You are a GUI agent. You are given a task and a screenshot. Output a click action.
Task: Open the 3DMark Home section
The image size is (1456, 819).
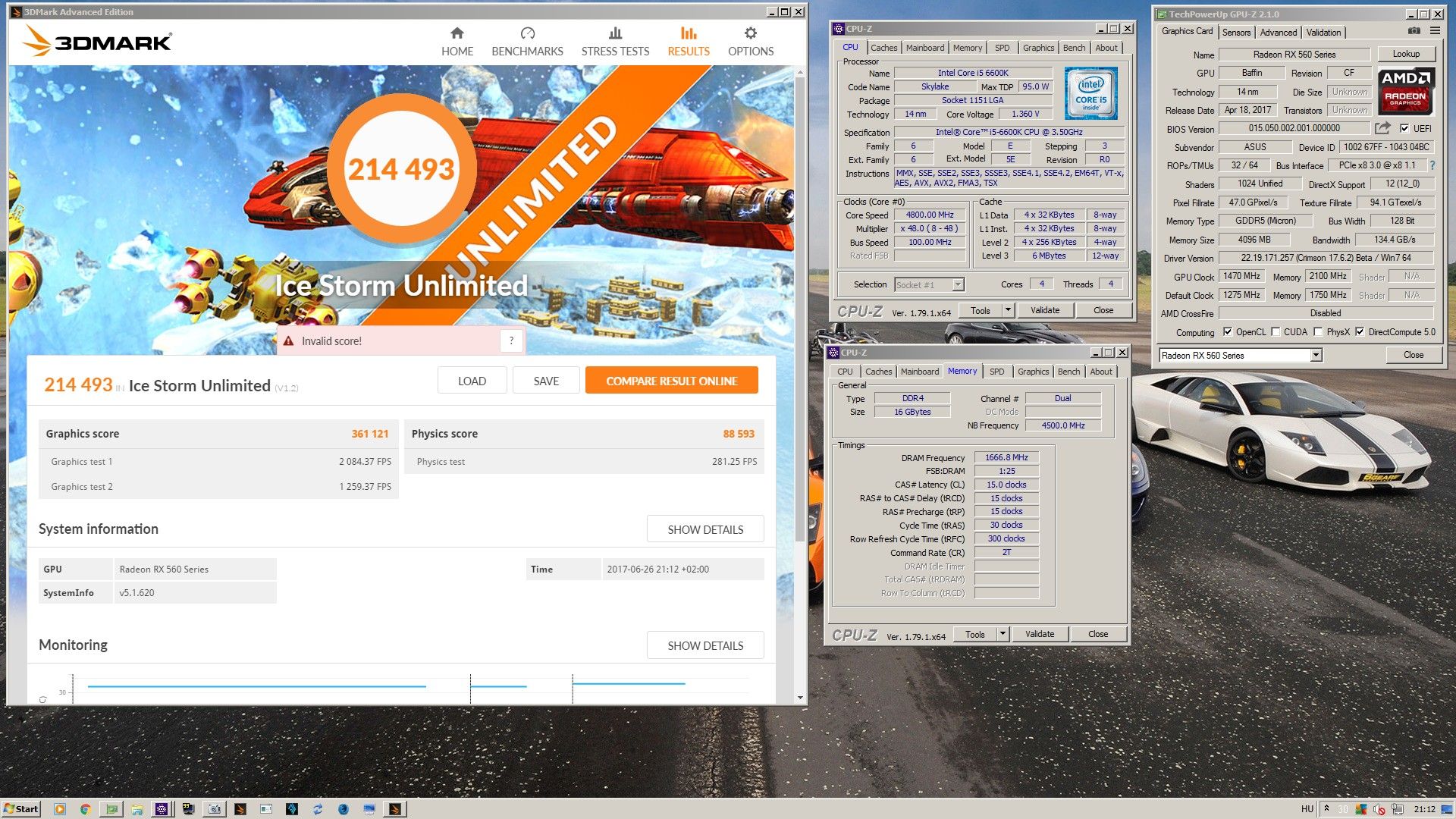click(457, 41)
